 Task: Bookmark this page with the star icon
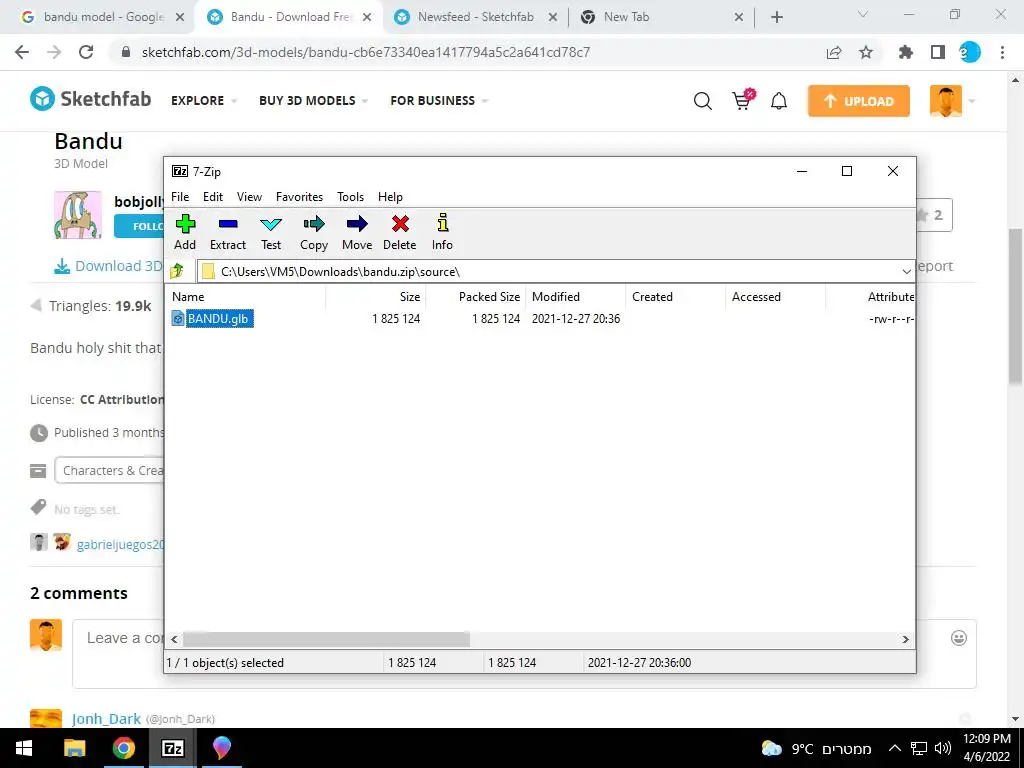click(866, 52)
